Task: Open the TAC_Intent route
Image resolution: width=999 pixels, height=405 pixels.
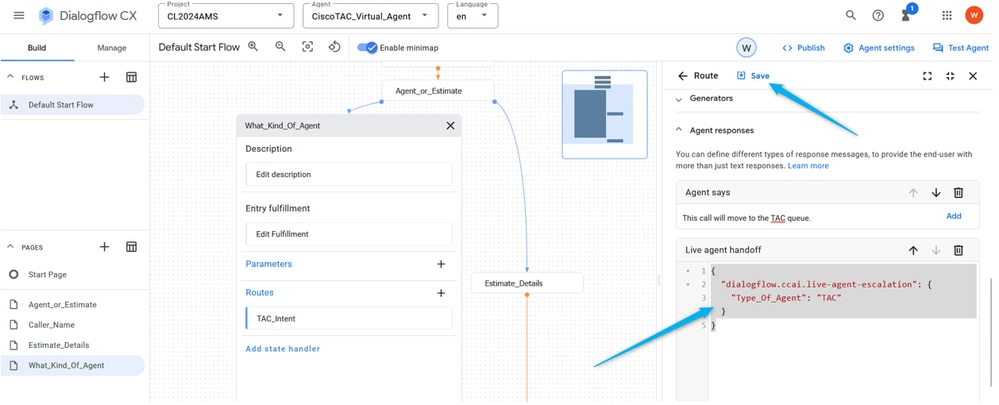Action: [349, 318]
